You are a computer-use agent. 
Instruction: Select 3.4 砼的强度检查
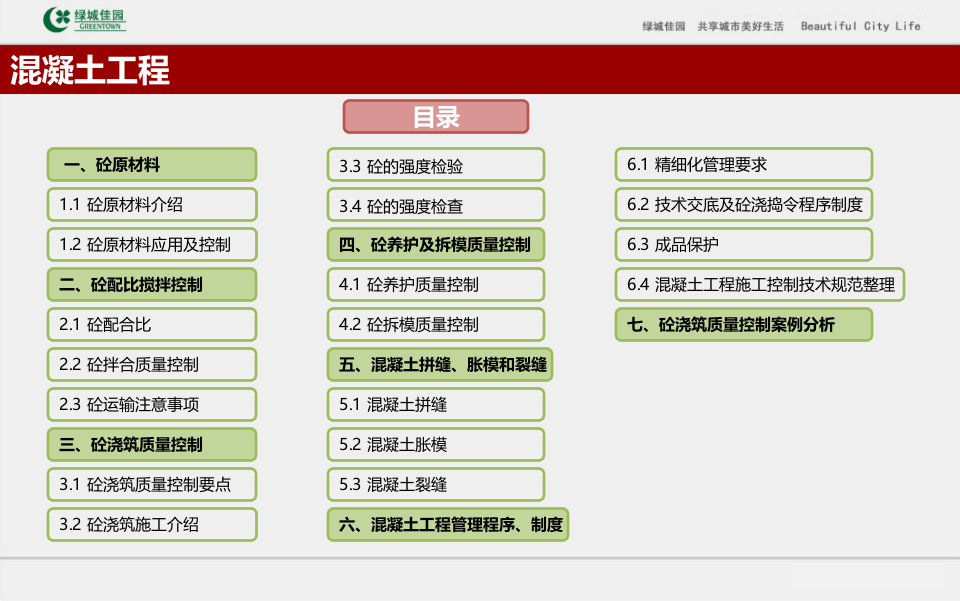tap(436, 204)
